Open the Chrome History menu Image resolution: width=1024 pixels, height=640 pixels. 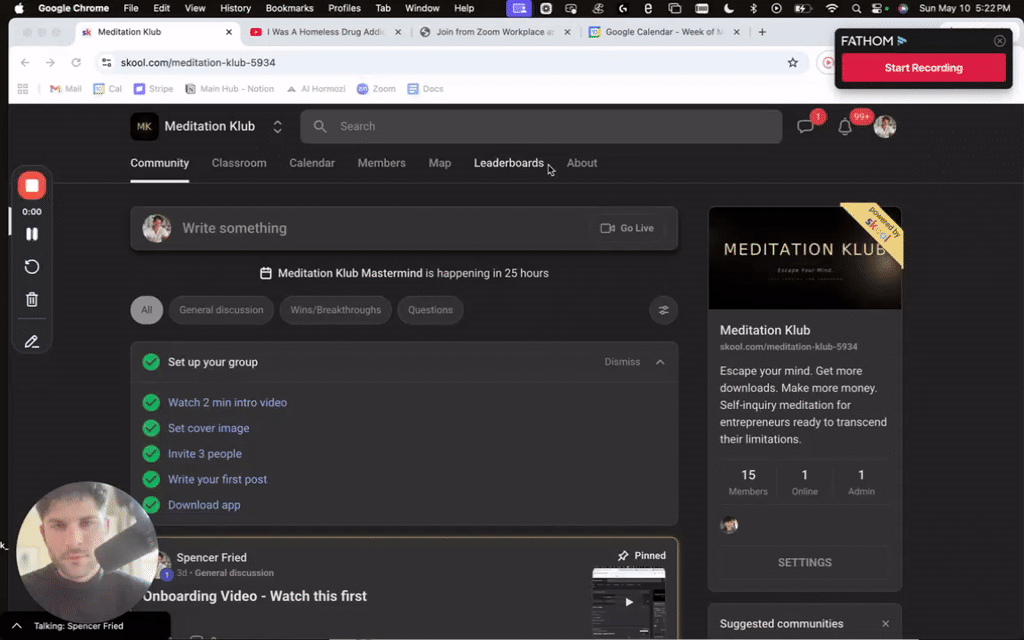pyautogui.click(x=235, y=8)
